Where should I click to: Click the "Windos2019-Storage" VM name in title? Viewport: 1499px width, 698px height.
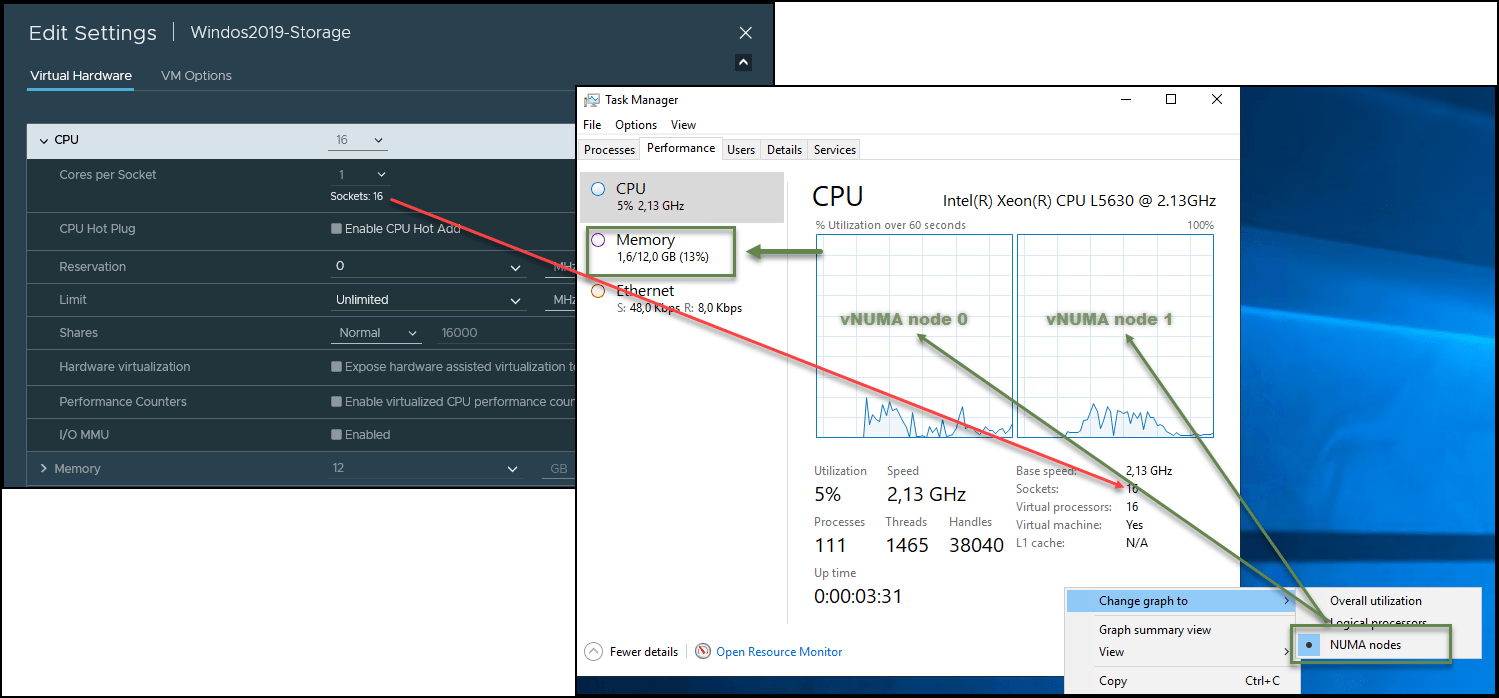tap(270, 33)
